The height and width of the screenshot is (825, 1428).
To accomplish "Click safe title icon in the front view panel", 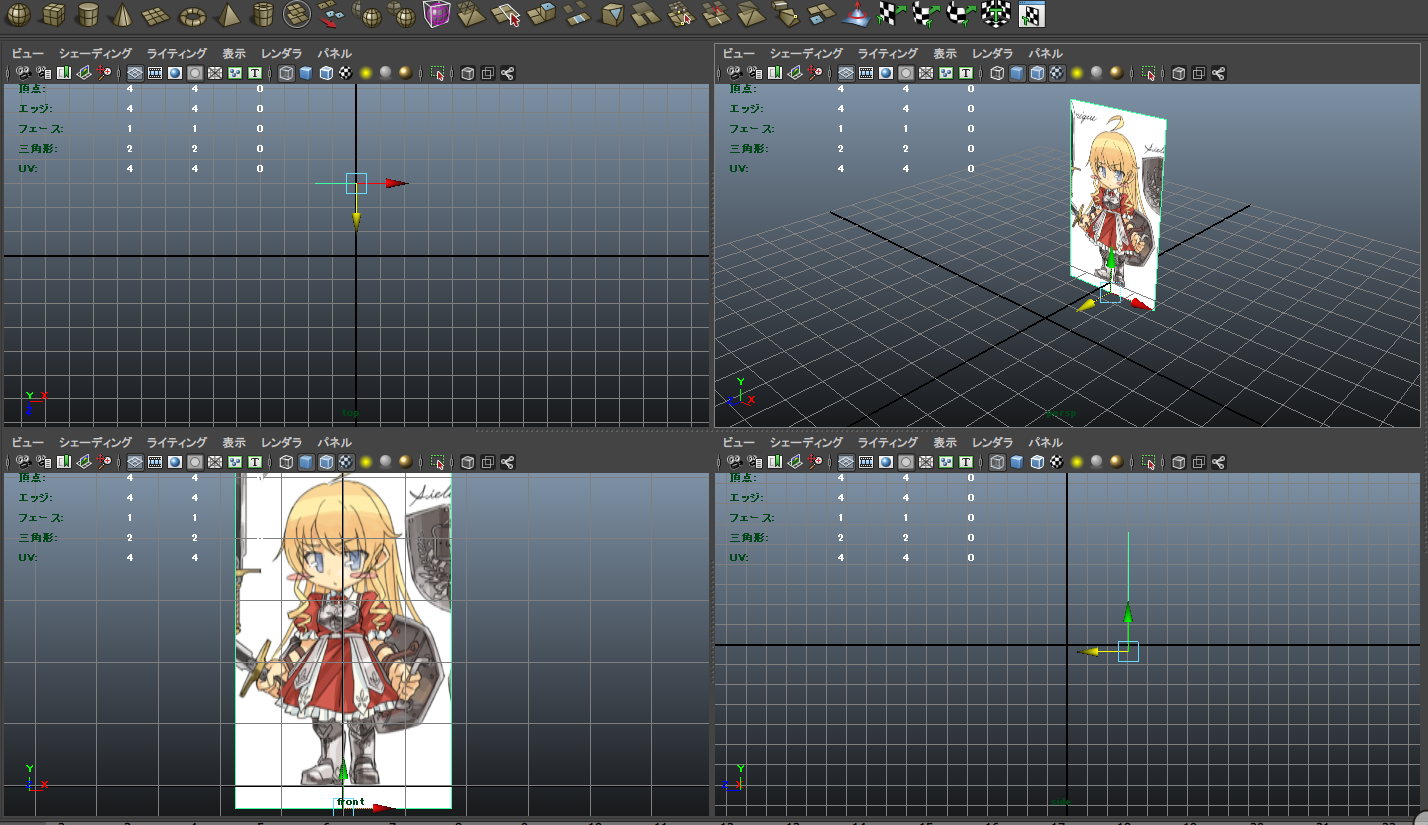I will 255,462.
